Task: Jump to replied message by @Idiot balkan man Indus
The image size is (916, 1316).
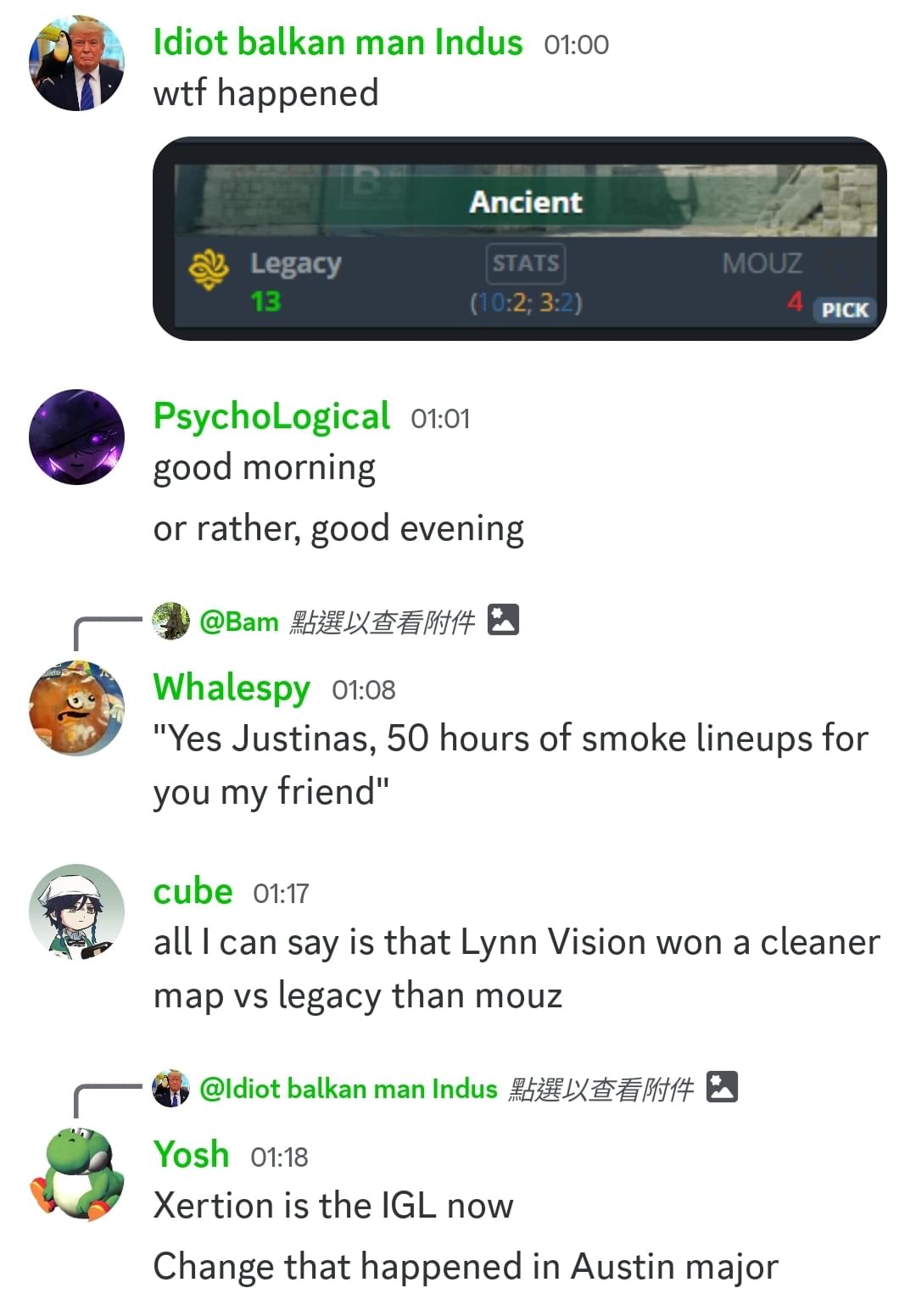Action: 444,1088
